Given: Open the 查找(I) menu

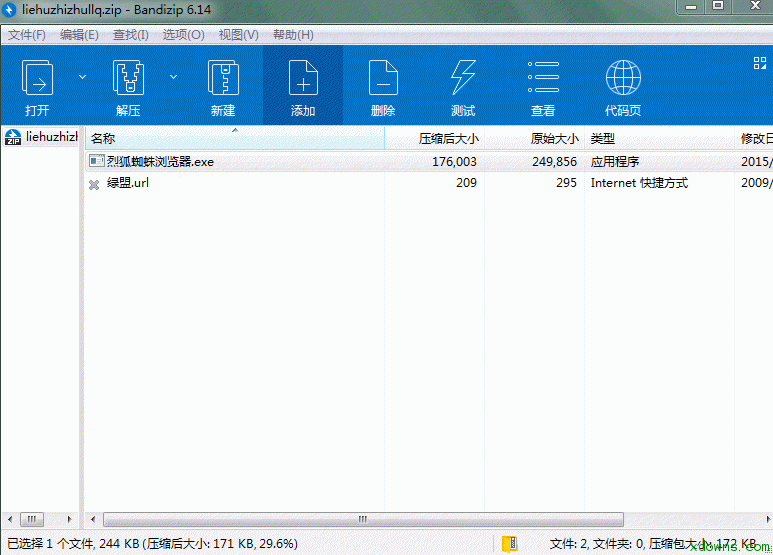Looking at the screenshot, I should [131, 35].
